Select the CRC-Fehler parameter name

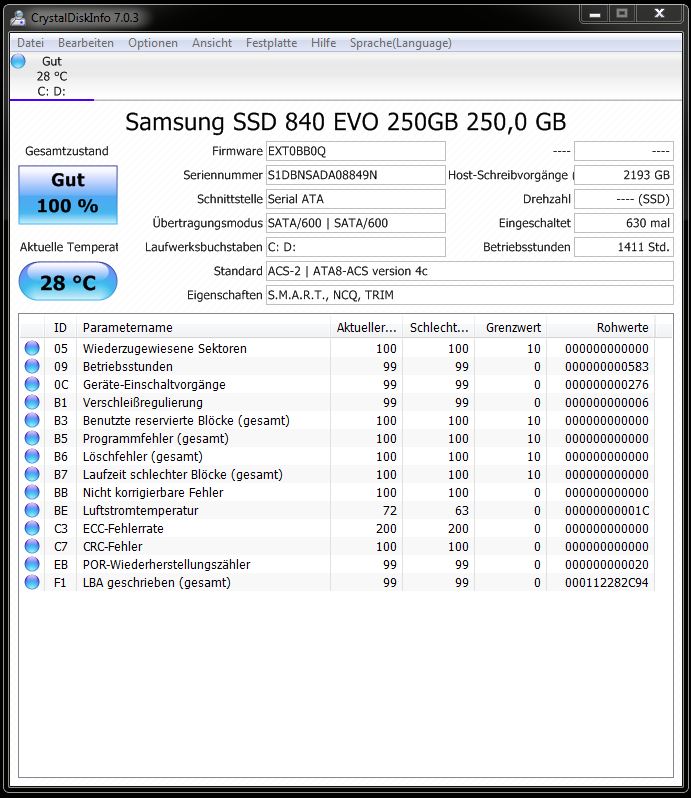tap(112, 547)
